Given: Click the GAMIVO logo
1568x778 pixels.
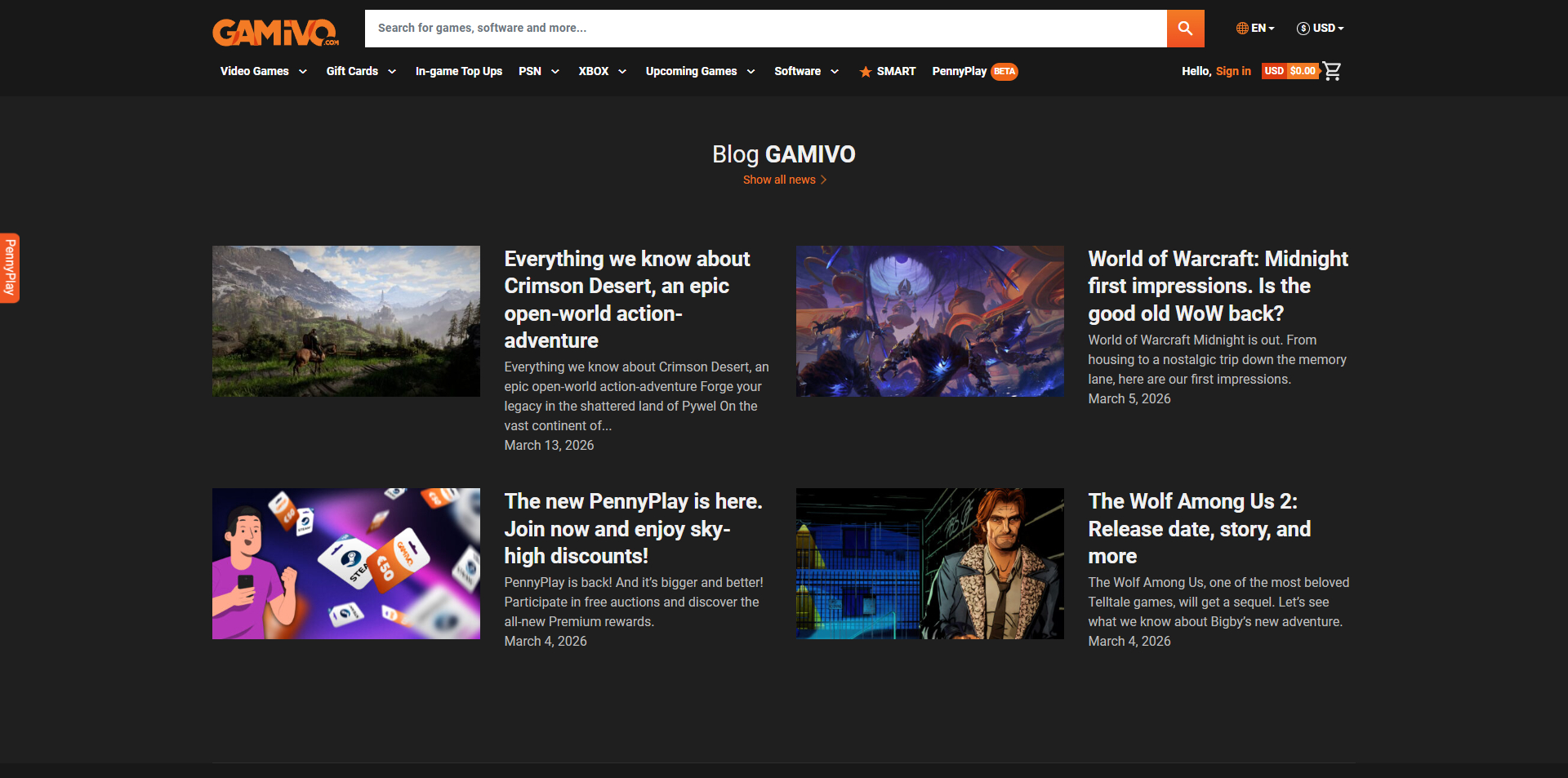Looking at the screenshot, I should [276, 32].
